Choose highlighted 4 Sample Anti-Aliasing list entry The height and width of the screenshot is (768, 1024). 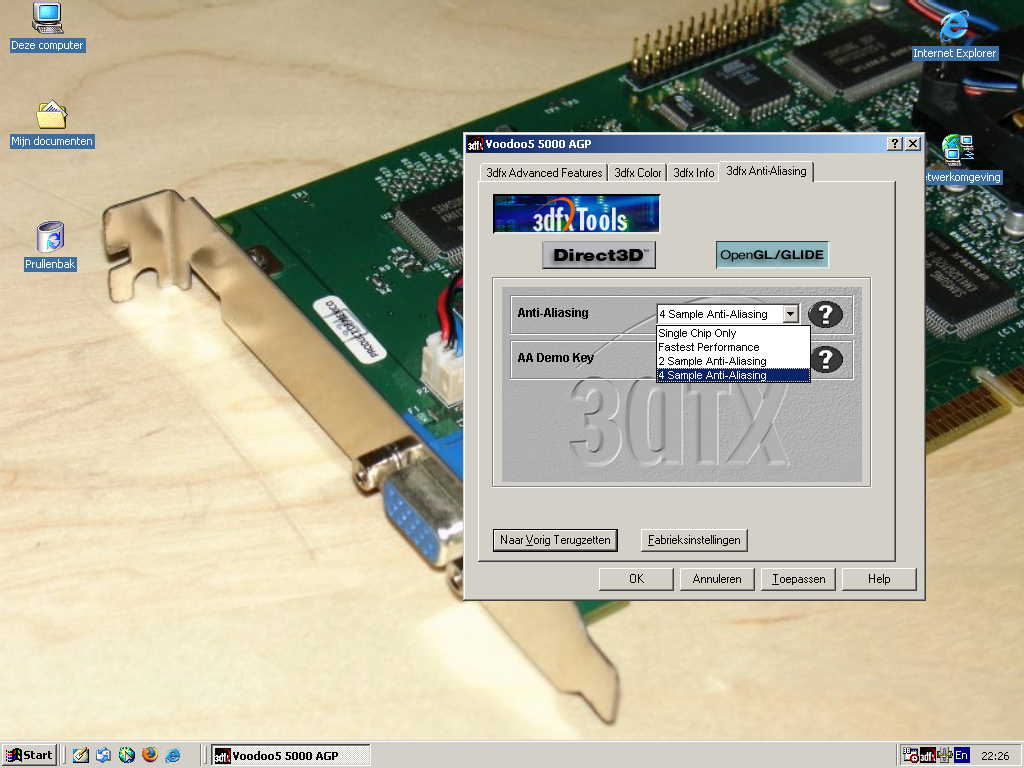pyautogui.click(x=733, y=376)
